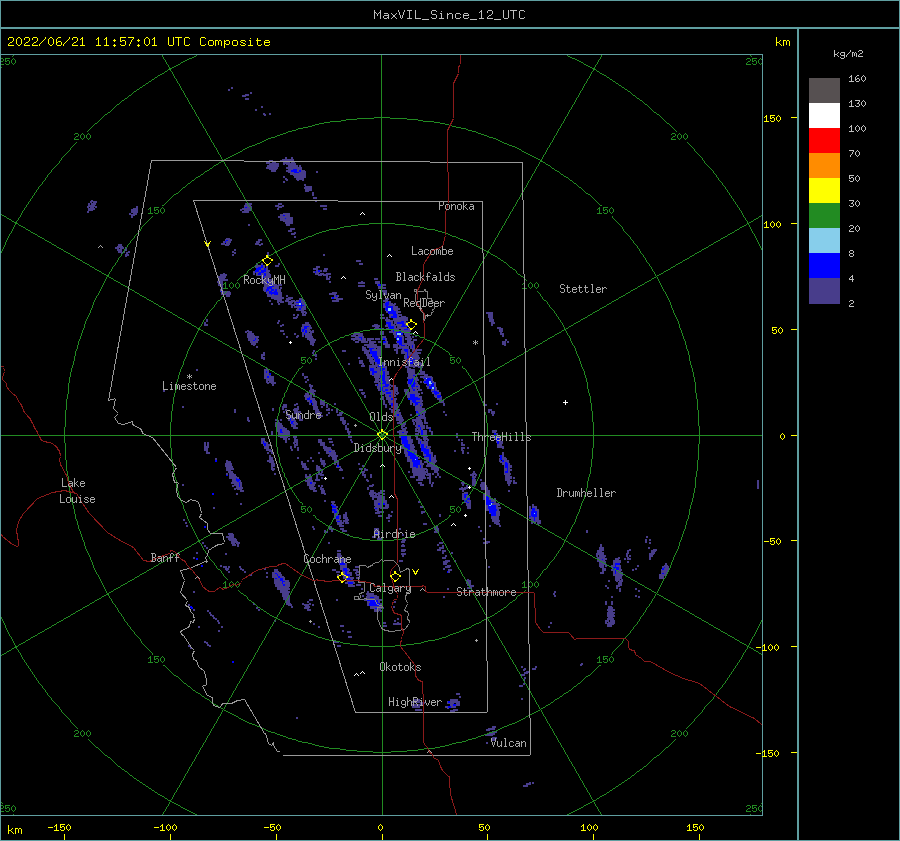This screenshot has height=841, width=900.
Task: Click the yellow diamond marker near RockyMH
Action: (267, 261)
